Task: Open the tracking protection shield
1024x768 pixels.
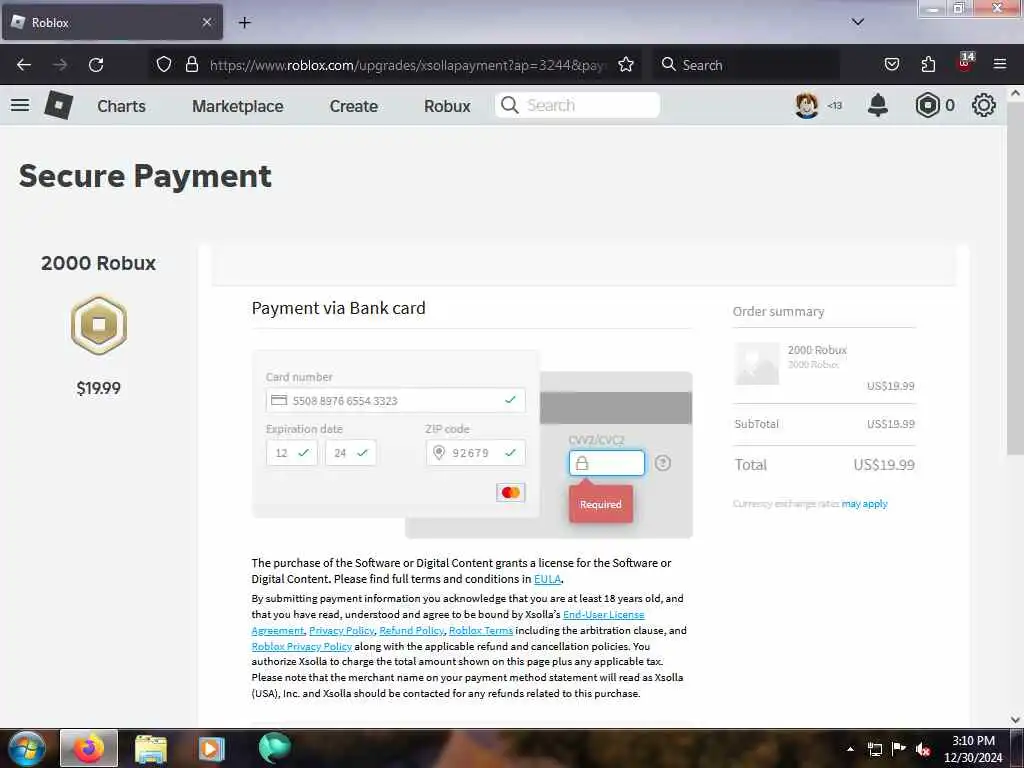Action: tap(164, 65)
